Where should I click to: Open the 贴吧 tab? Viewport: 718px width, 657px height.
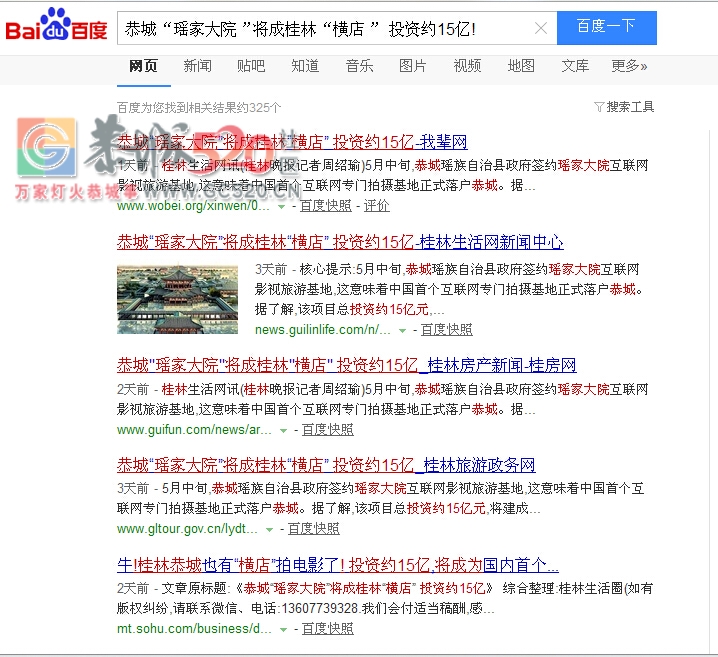(x=251, y=66)
